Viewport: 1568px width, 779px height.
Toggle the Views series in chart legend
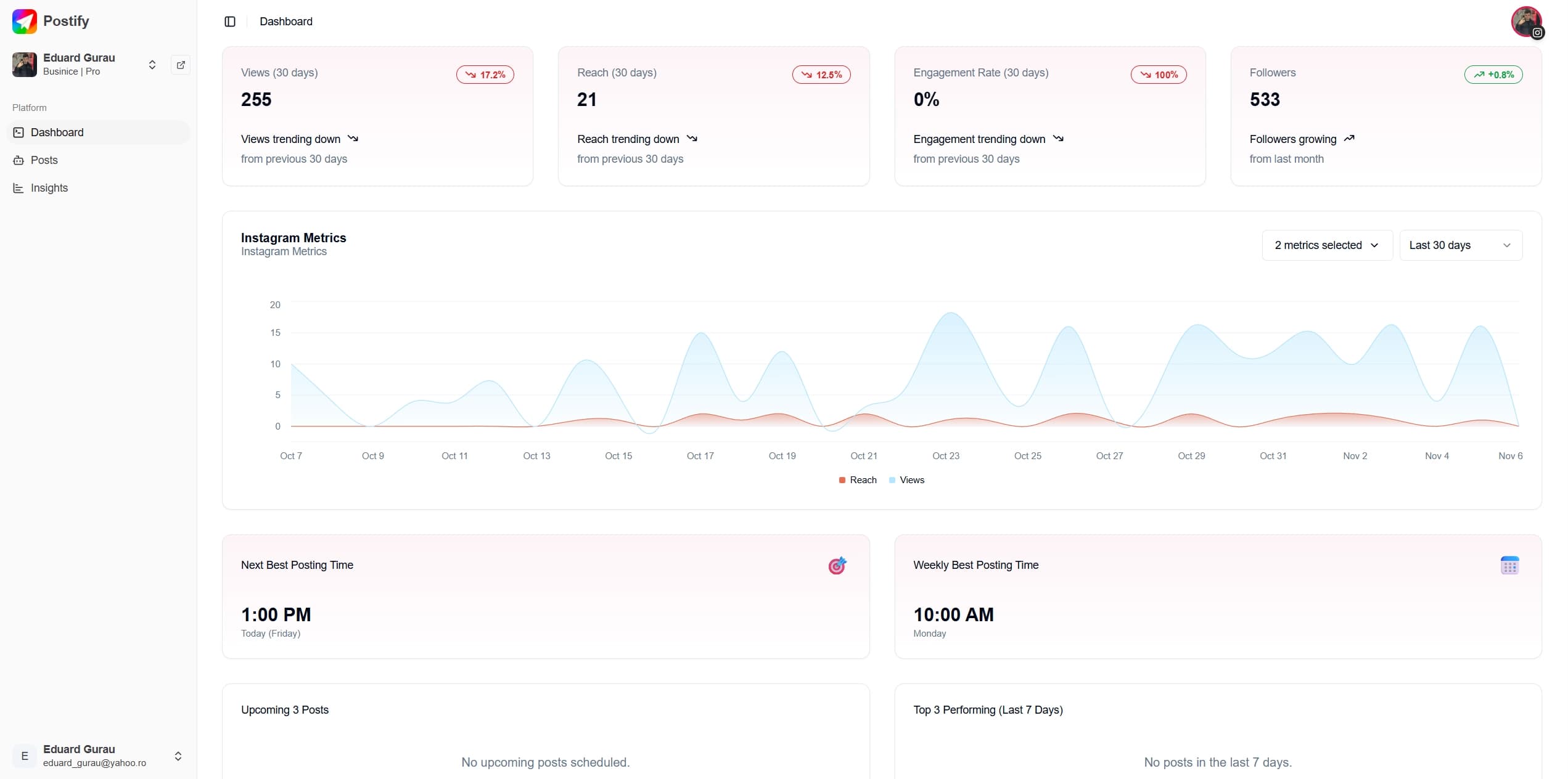pyautogui.click(x=906, y=479)
